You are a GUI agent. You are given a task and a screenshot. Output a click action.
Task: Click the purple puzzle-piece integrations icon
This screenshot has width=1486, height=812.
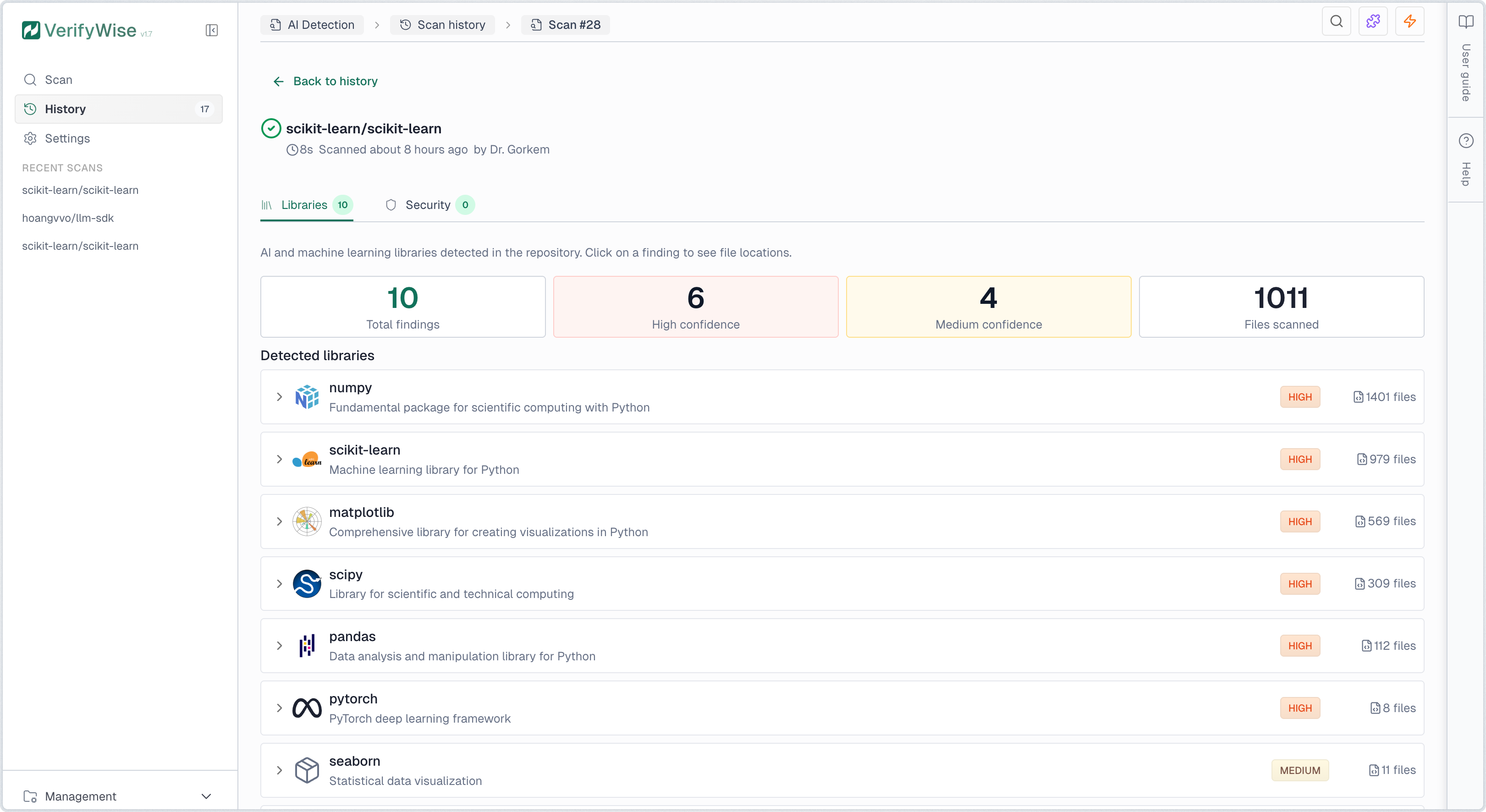pyautogui.click(x=1374, y=22)
